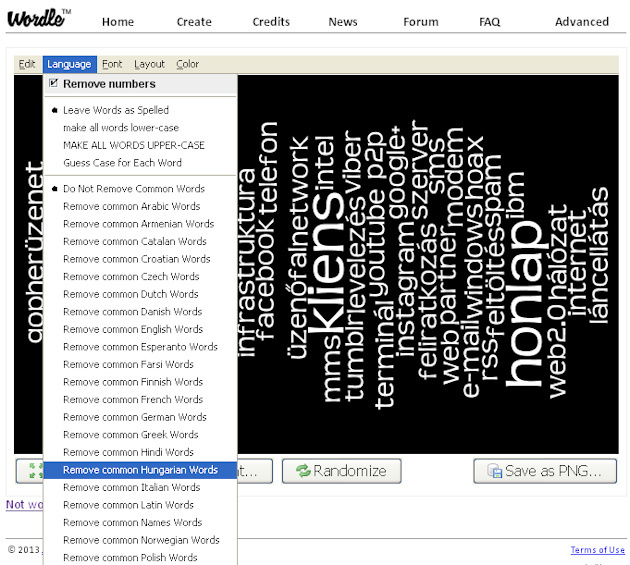The image size is (630, 565).
Task: Click the Save as PNG button
Action: pyautogui.click(x=545, y=471)
